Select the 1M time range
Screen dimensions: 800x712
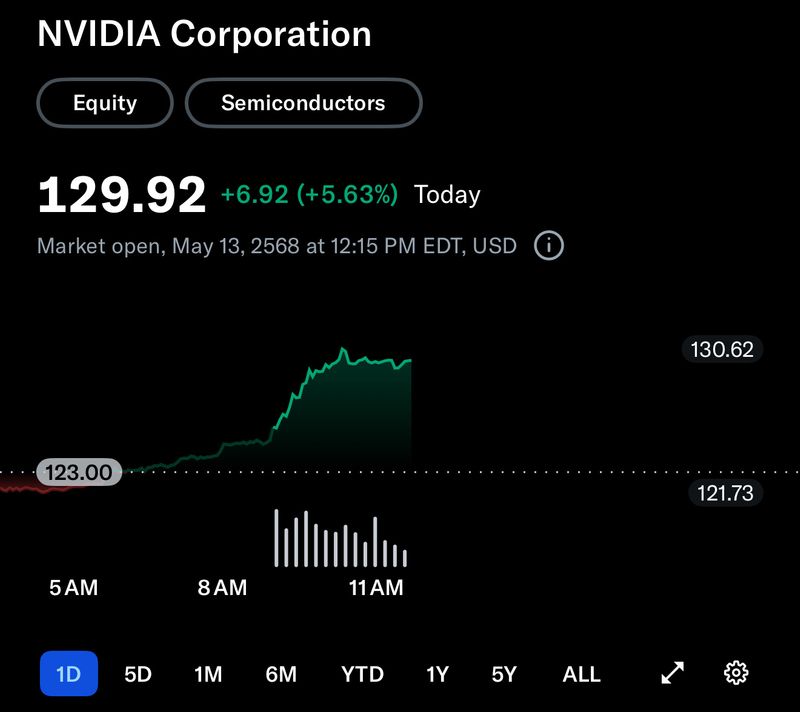coord(209,674)
